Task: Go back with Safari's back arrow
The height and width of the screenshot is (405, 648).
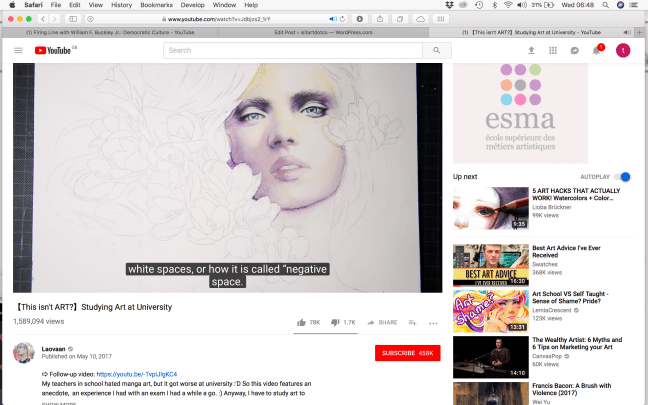Action: pyautogui.click(x=43, y=19)
